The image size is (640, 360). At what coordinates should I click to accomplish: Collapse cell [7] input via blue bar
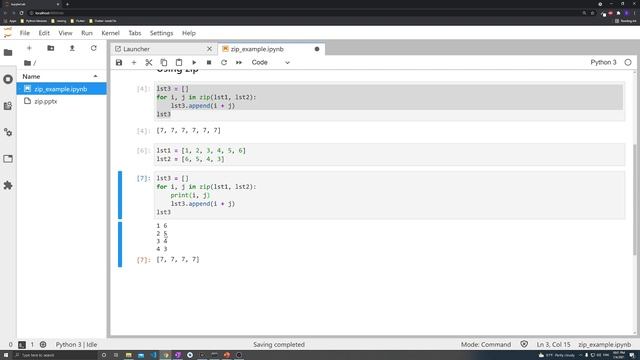(120, 195)
